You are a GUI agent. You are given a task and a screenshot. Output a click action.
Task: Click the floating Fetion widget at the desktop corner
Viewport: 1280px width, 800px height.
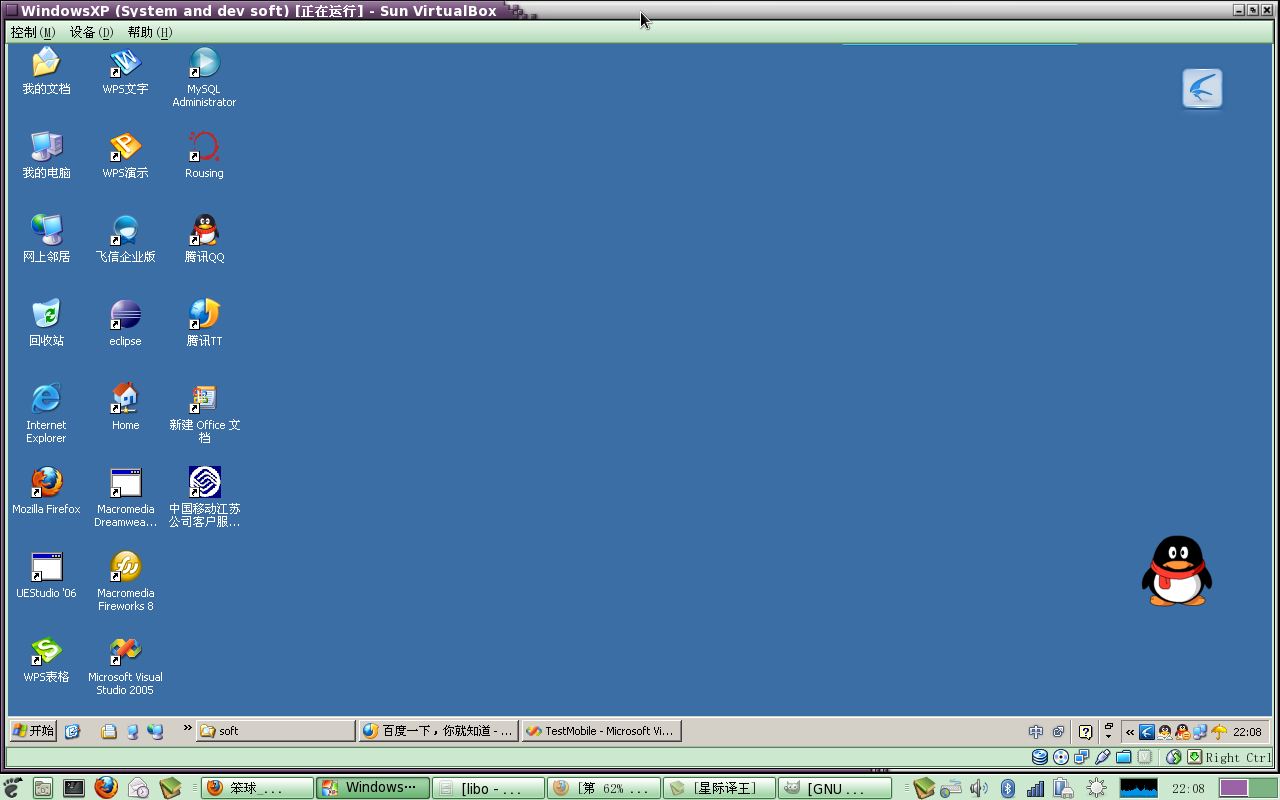[x=1202, y=89]
